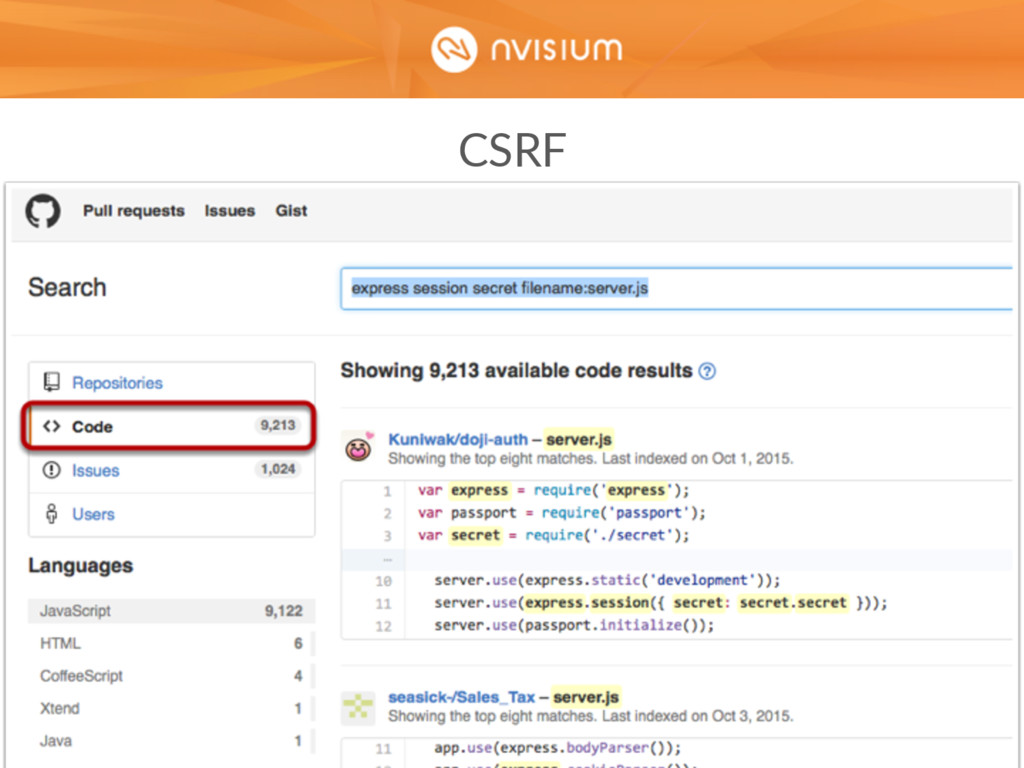Filter results by JavaScript language

[172, 611]
